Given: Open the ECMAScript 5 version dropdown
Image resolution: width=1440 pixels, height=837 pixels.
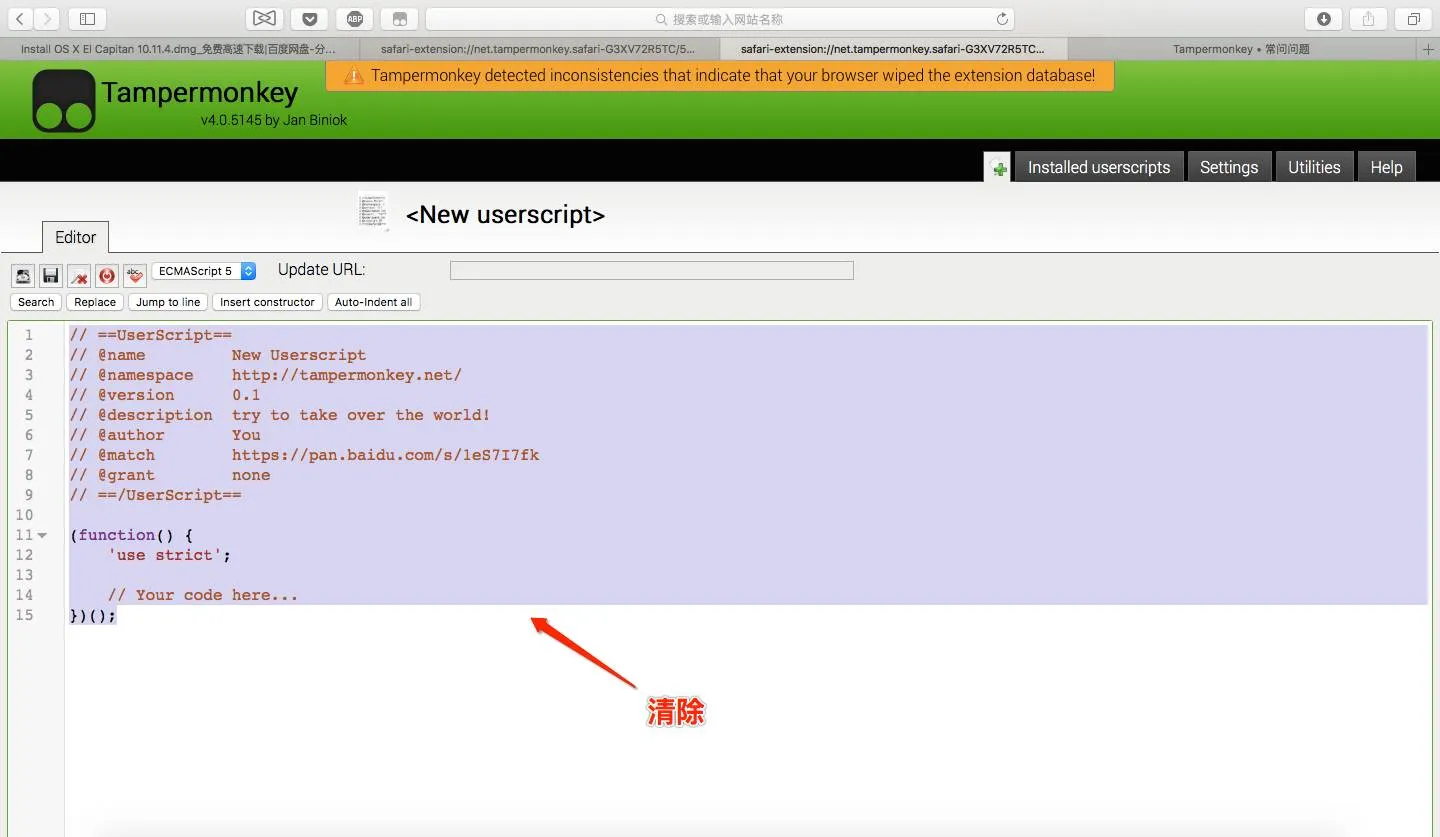Looking at the screenshot, I should coord(204,271).
